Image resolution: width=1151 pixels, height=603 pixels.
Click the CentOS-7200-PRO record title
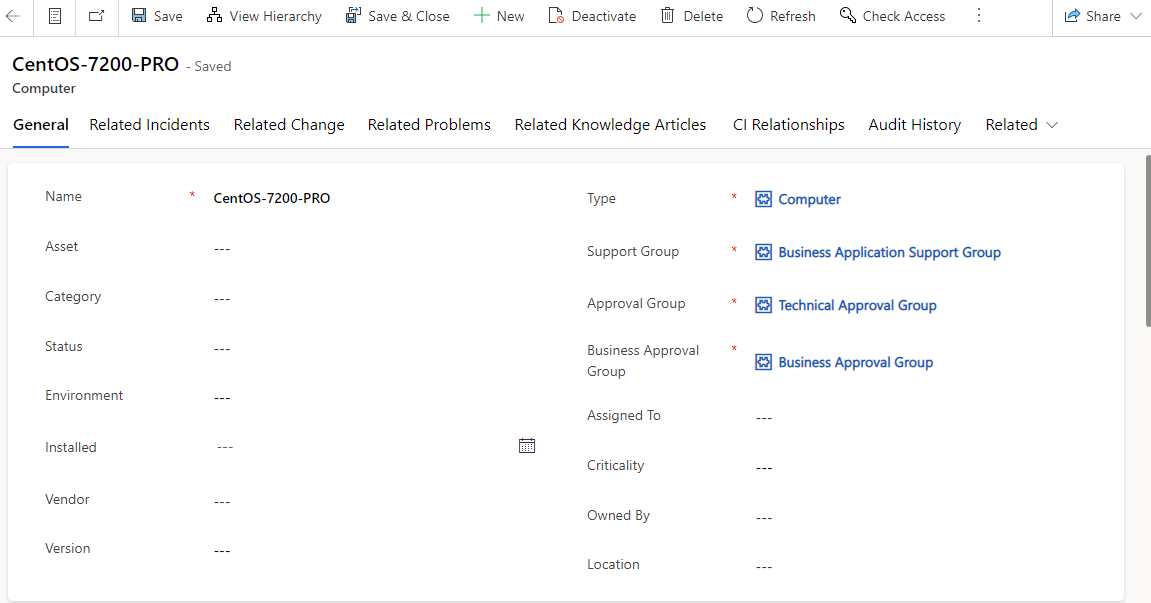click(x=95, y=64)
